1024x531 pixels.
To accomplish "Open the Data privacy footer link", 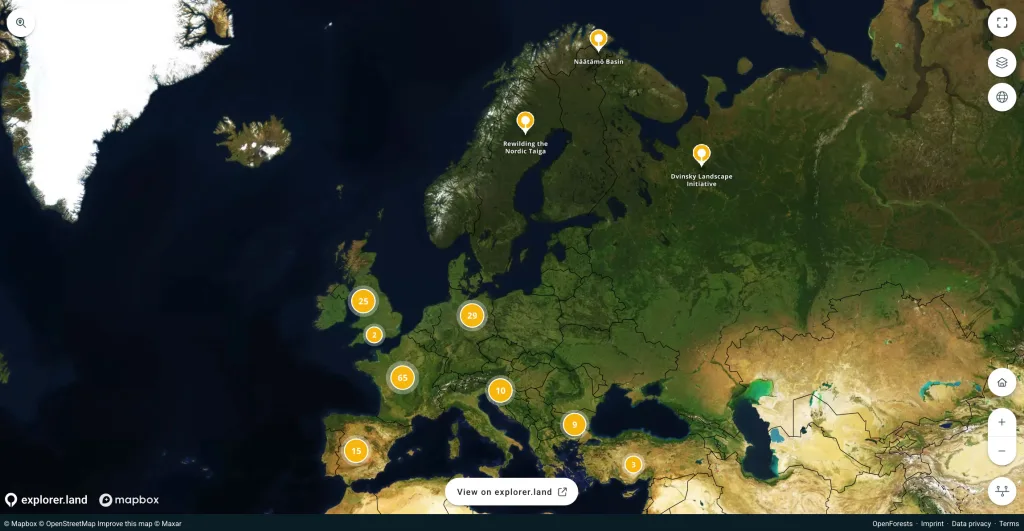I will point(971,523).
